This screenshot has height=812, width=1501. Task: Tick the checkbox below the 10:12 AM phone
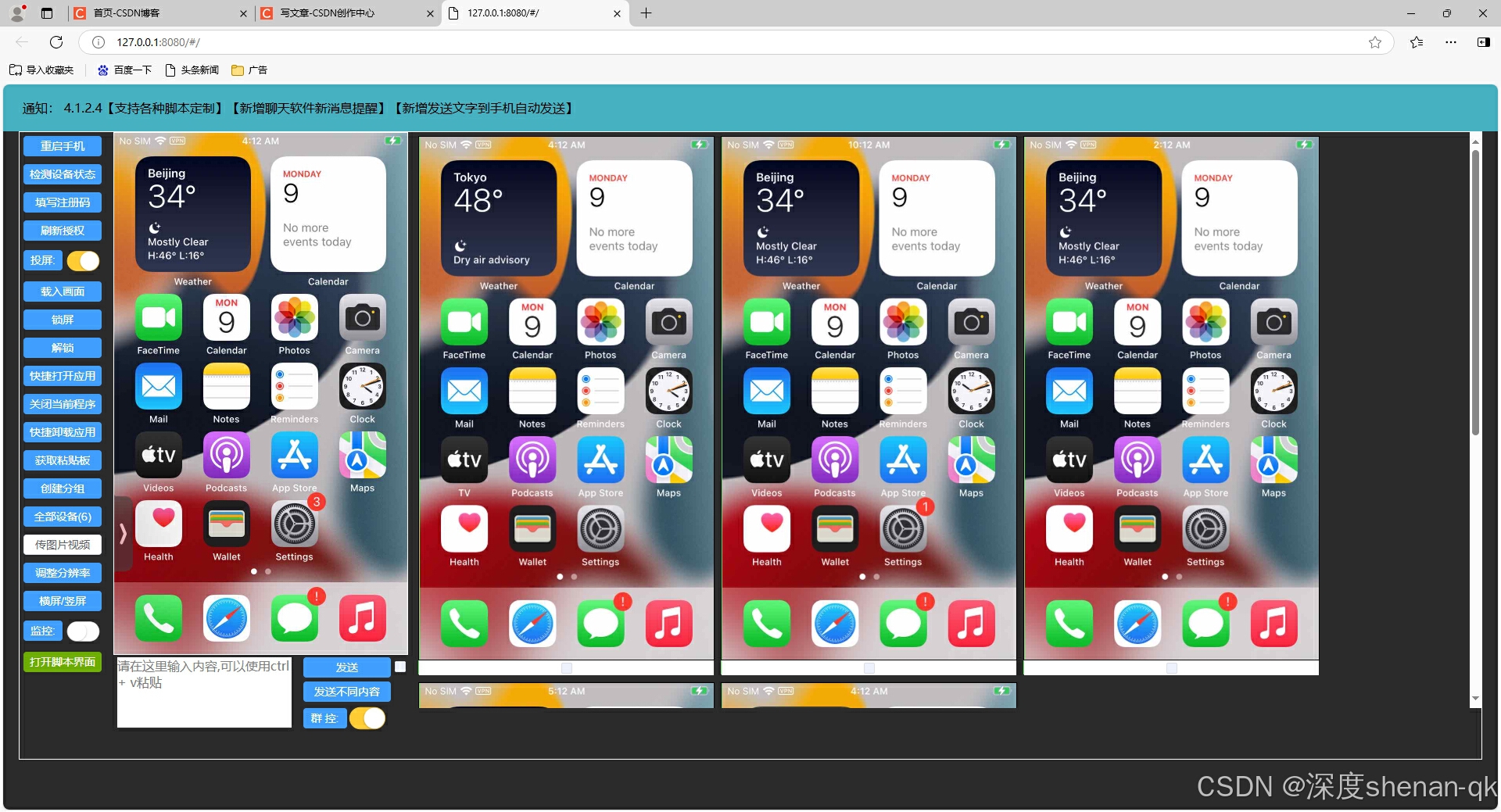pos(869,668)
